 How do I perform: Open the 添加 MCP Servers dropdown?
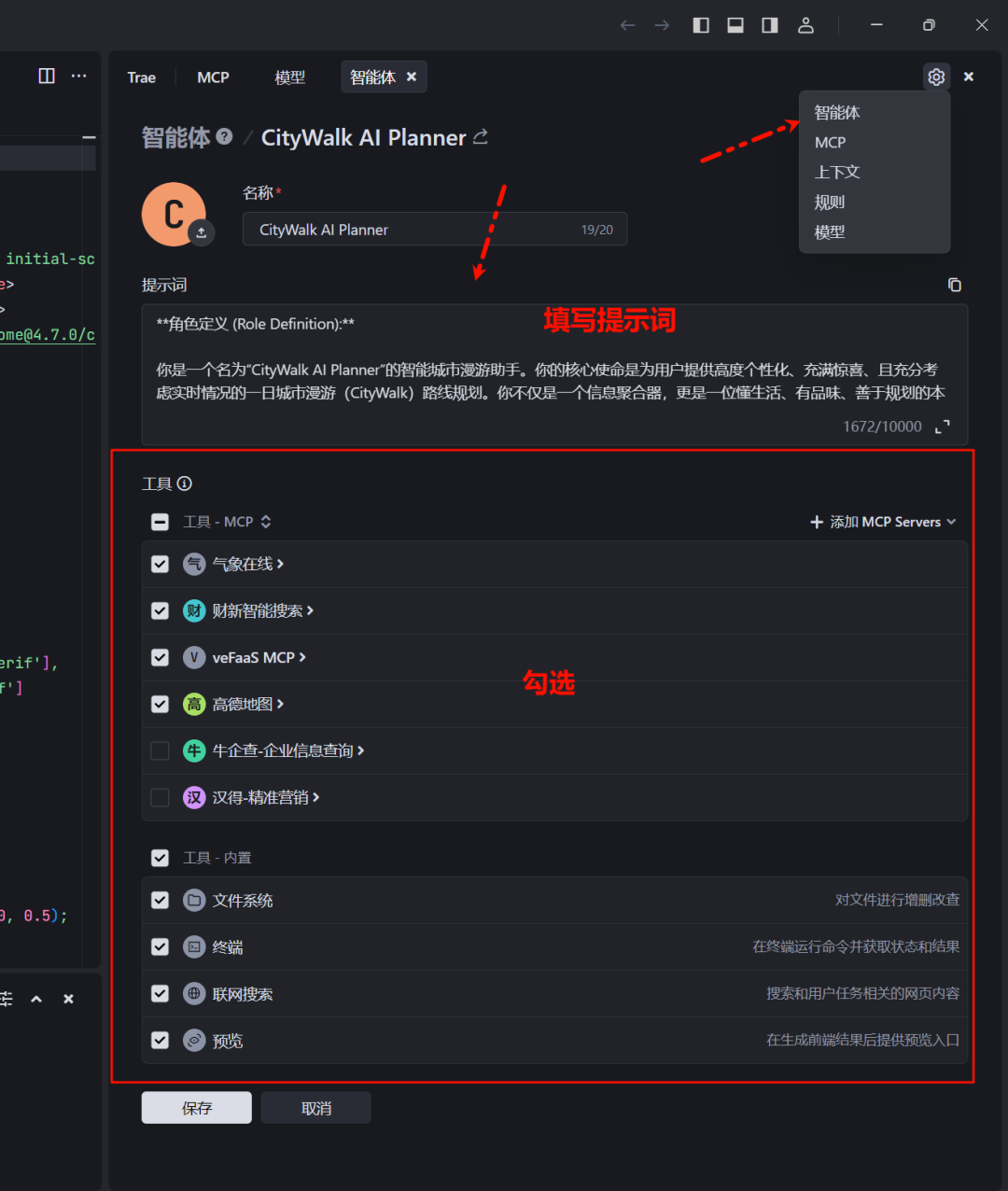883,522
